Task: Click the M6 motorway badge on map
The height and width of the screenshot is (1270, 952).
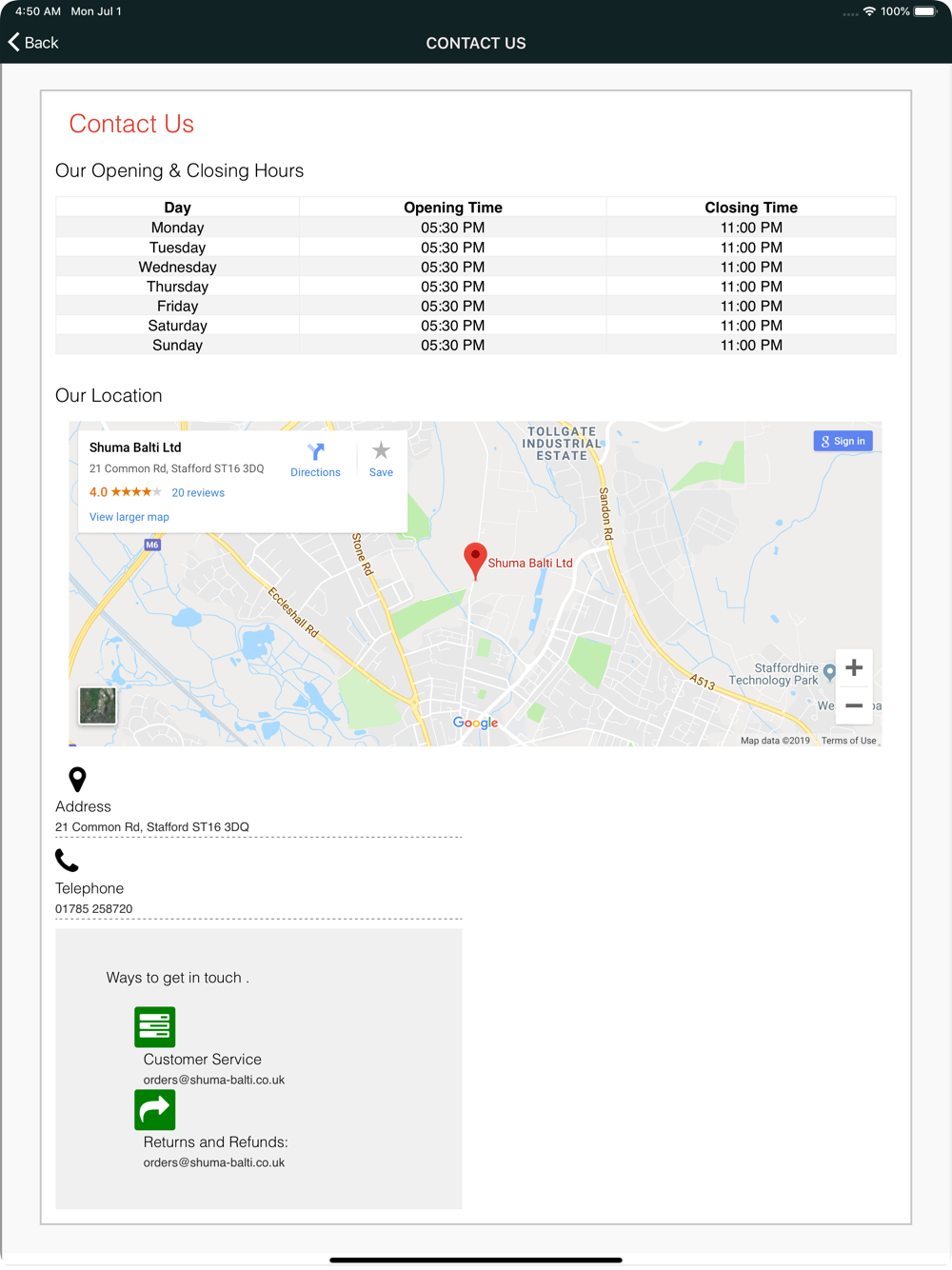Action: (x=152, y=545)
